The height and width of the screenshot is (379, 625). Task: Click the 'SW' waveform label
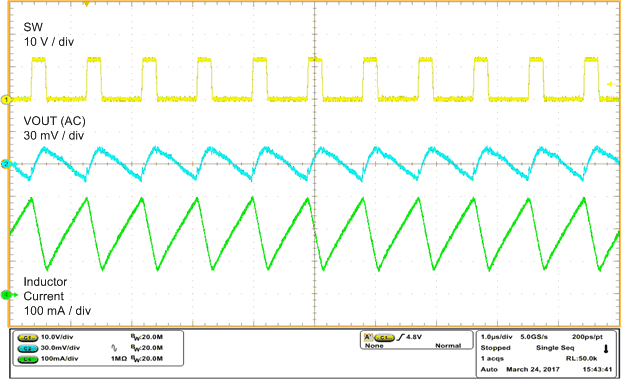33,27
